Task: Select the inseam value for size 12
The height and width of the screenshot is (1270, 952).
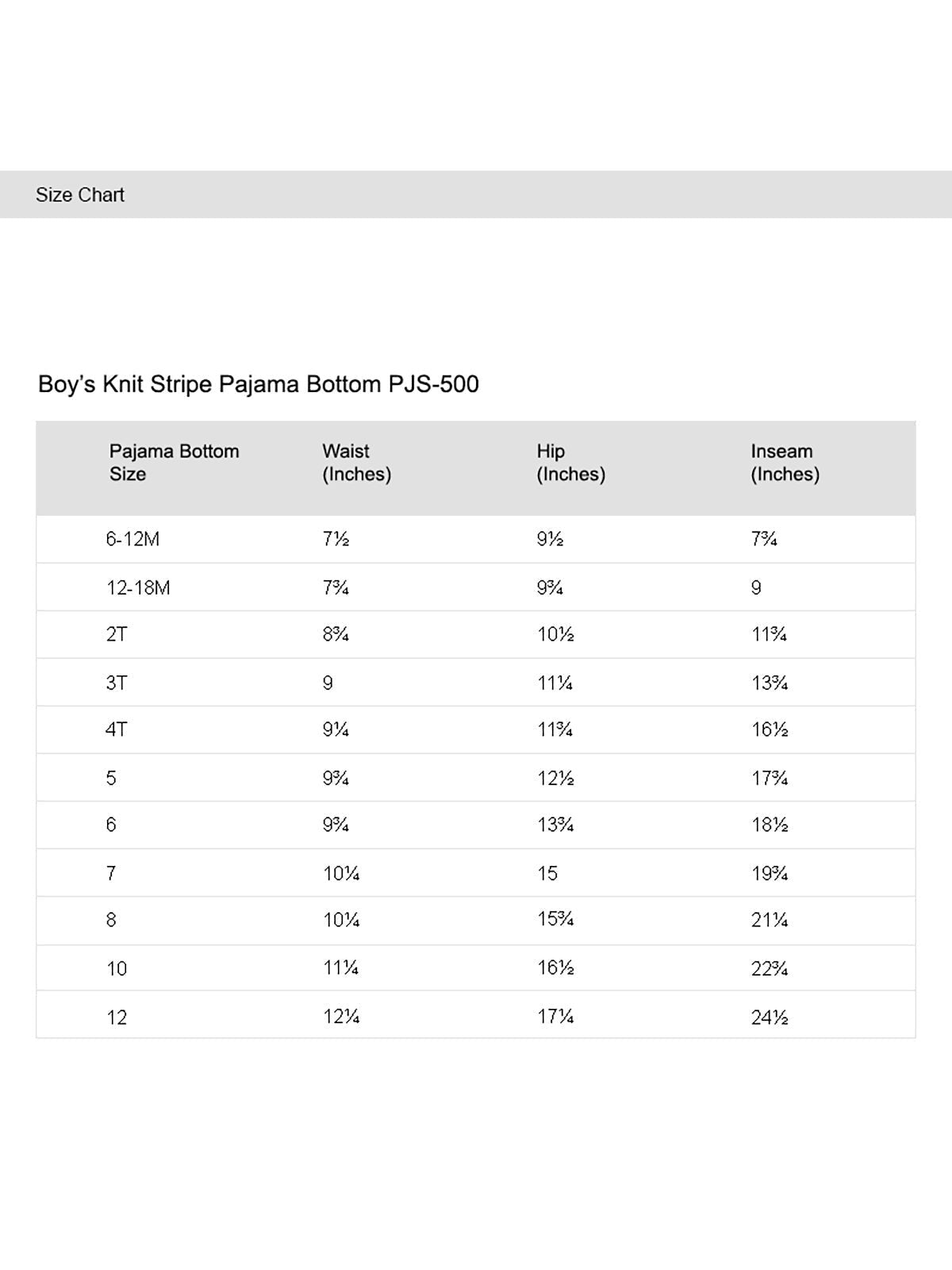Action: point(770,1018)
